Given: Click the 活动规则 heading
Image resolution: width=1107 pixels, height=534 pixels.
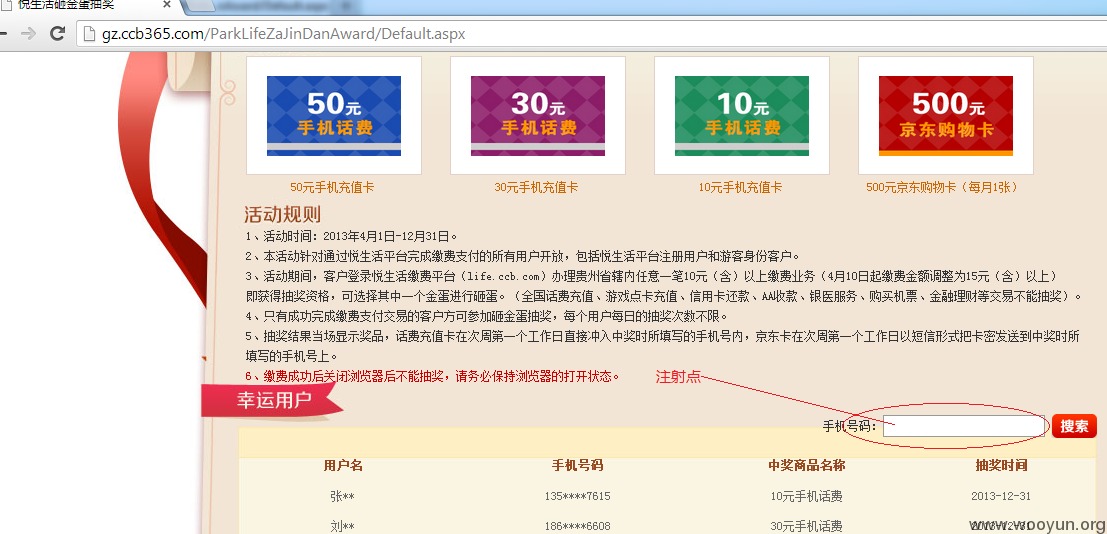Looking at the screenshot, I should click(x=282, y=214).
